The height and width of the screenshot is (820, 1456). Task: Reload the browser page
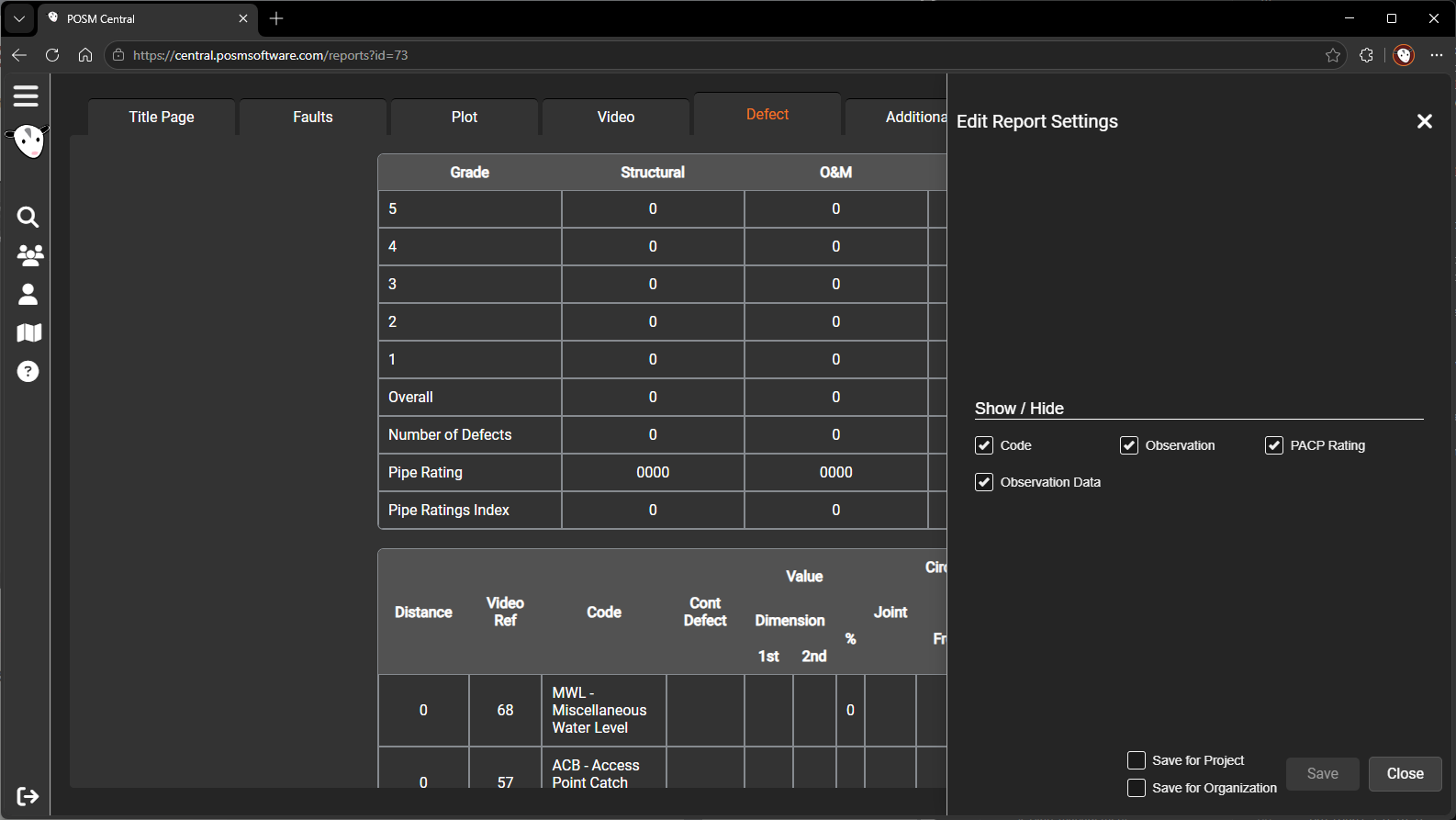coord(52,55)
